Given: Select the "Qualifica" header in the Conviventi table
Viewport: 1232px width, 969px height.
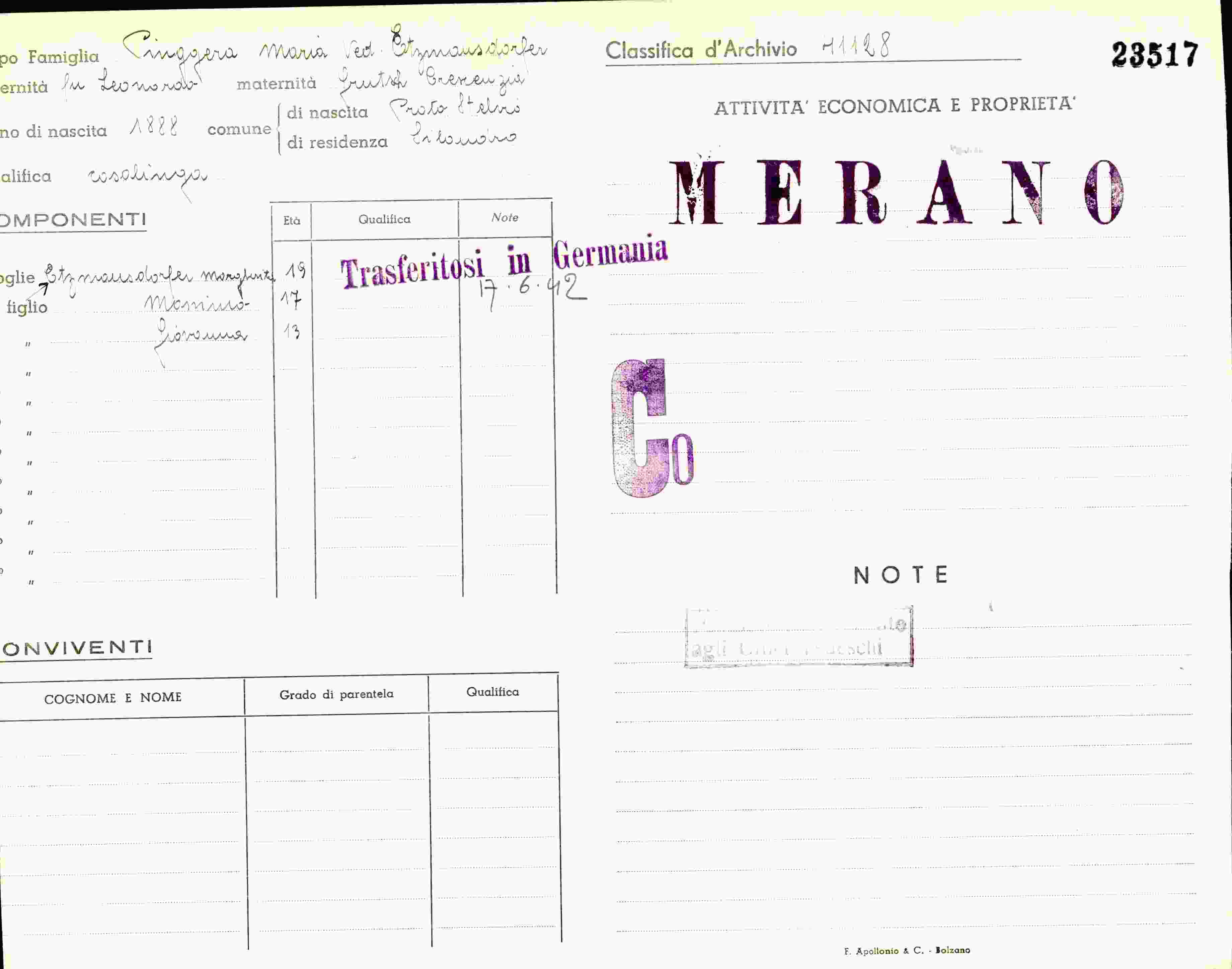Looking at the screenshot, I should click(x=493, y=692).
